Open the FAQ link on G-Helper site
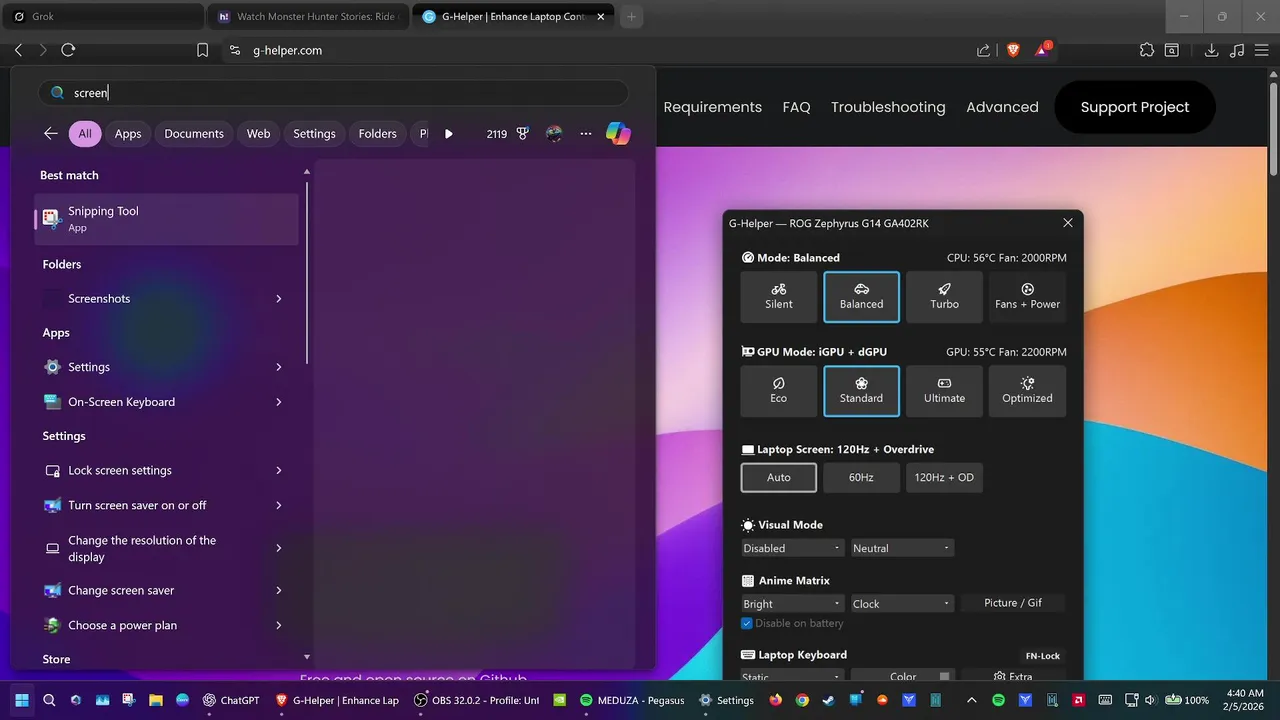 (797, 107)
